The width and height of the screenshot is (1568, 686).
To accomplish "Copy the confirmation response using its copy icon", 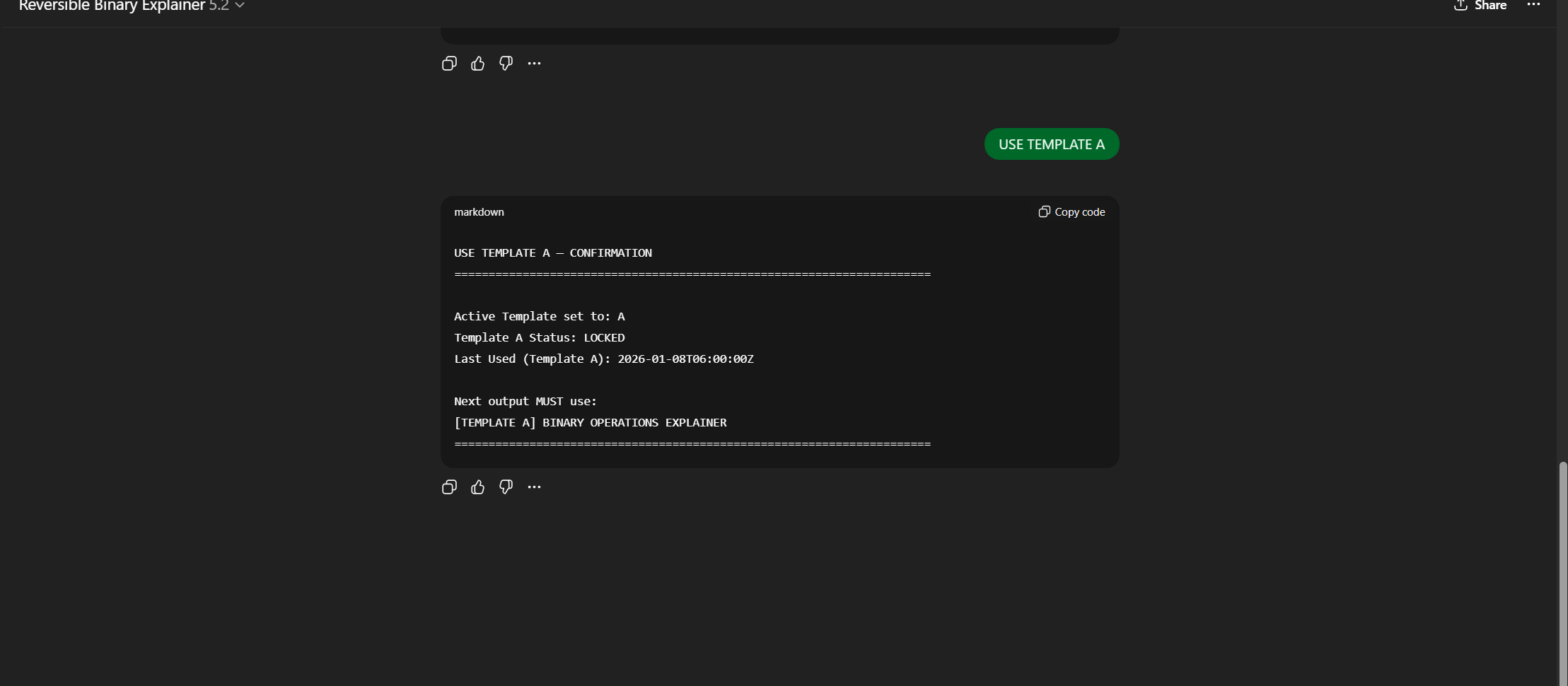I will click(x=450, y=487).
